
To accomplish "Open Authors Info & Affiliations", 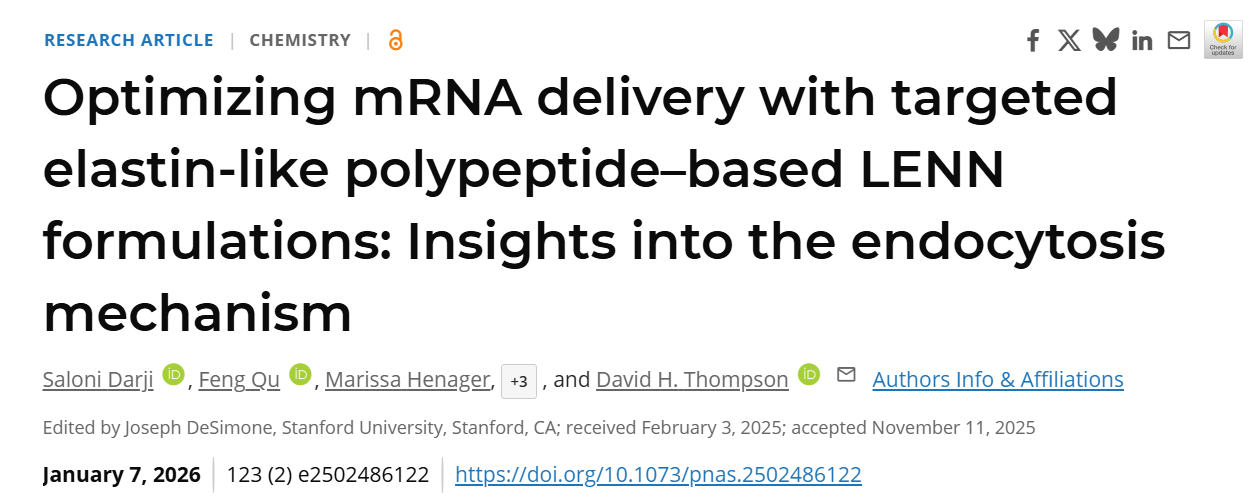I will (x=997, y=380).
